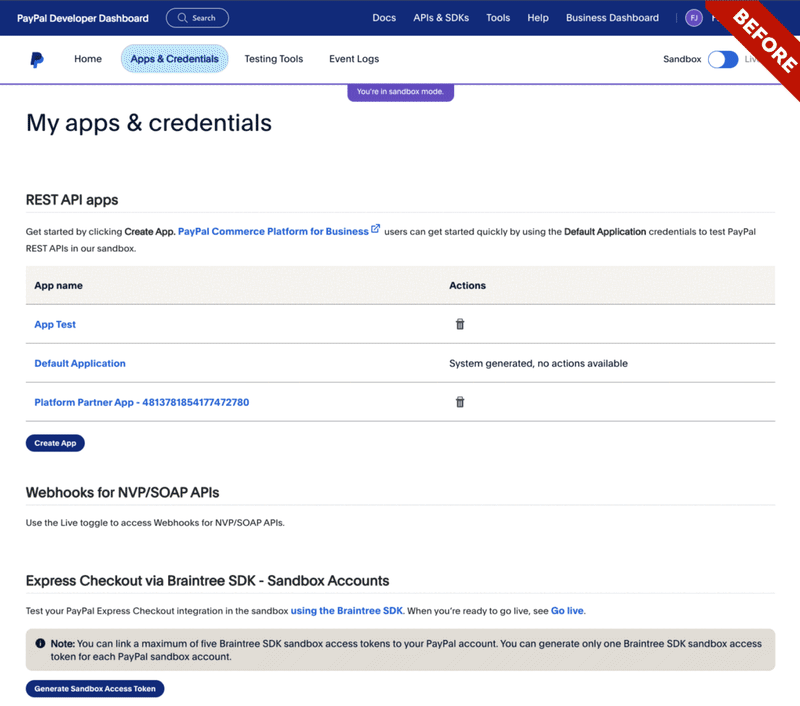This screenshot has width=800, height=706.
Task: Open Tools in the top navigation
Action: click(x=498, y=18)
